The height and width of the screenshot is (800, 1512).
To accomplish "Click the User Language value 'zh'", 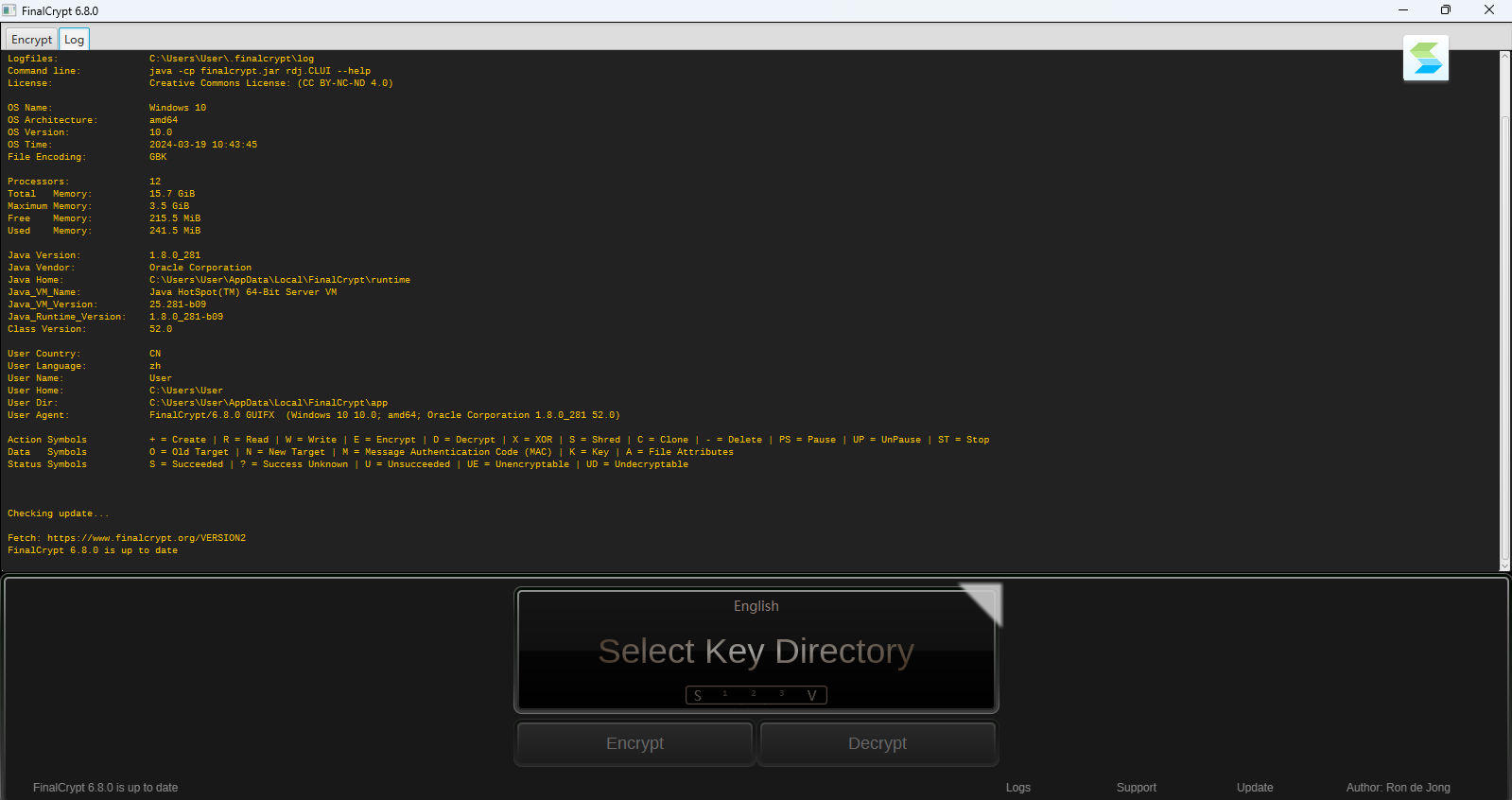I will 155,366.
